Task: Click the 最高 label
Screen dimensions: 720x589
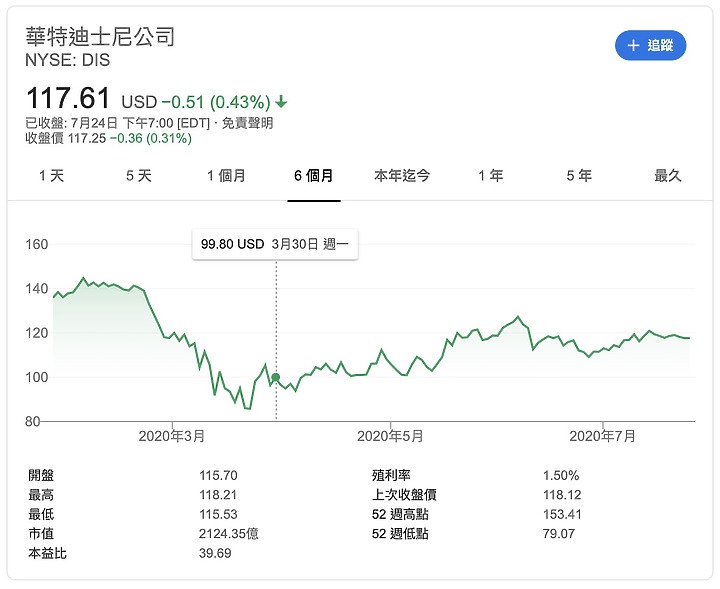Action: 41,494
